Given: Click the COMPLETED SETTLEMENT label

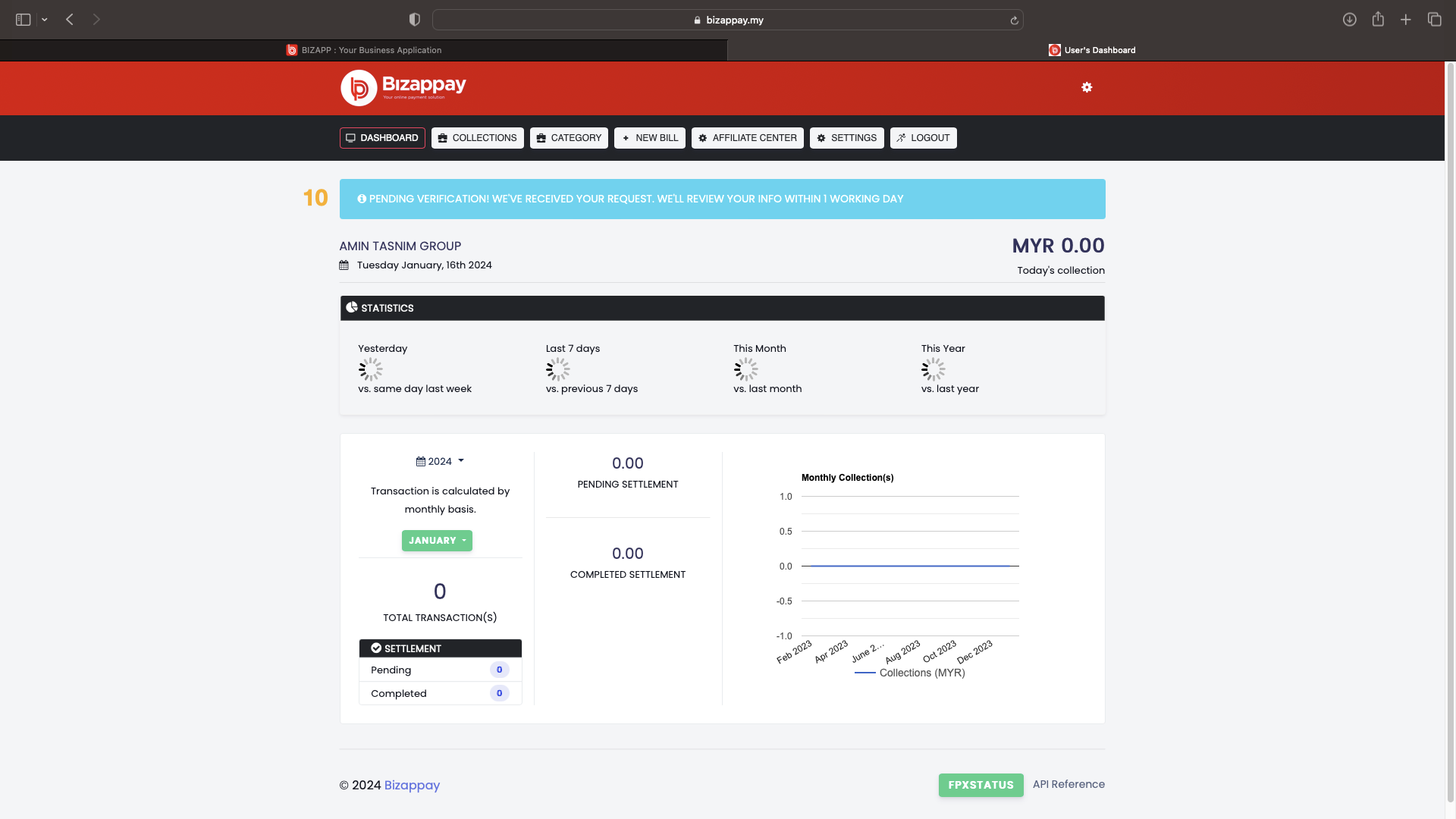Looking at the screenshot, I should pos(628,575).
